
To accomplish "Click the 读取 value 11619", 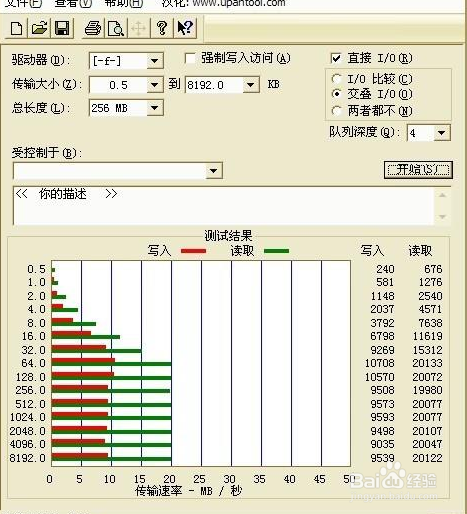I will point(427,336).
